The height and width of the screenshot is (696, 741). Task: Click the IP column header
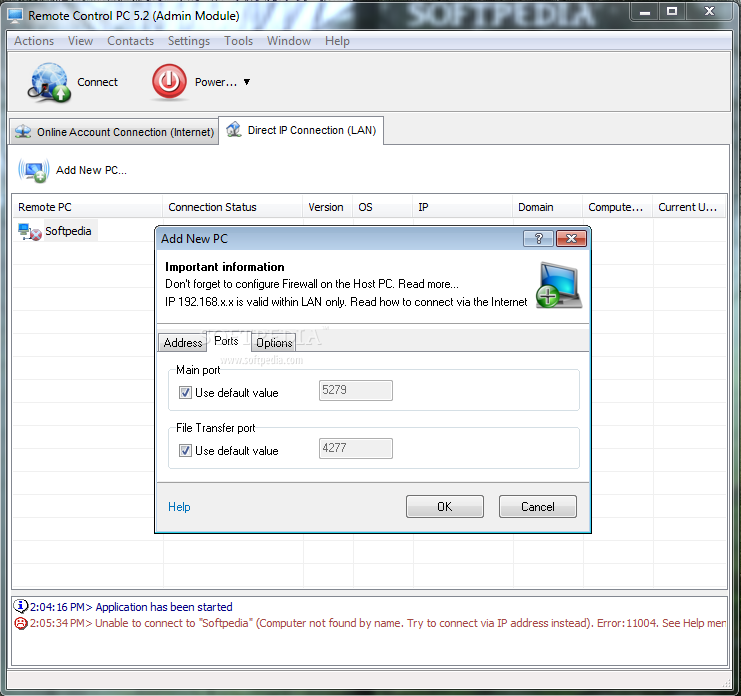pyautogui.click(x=463, y=207)
